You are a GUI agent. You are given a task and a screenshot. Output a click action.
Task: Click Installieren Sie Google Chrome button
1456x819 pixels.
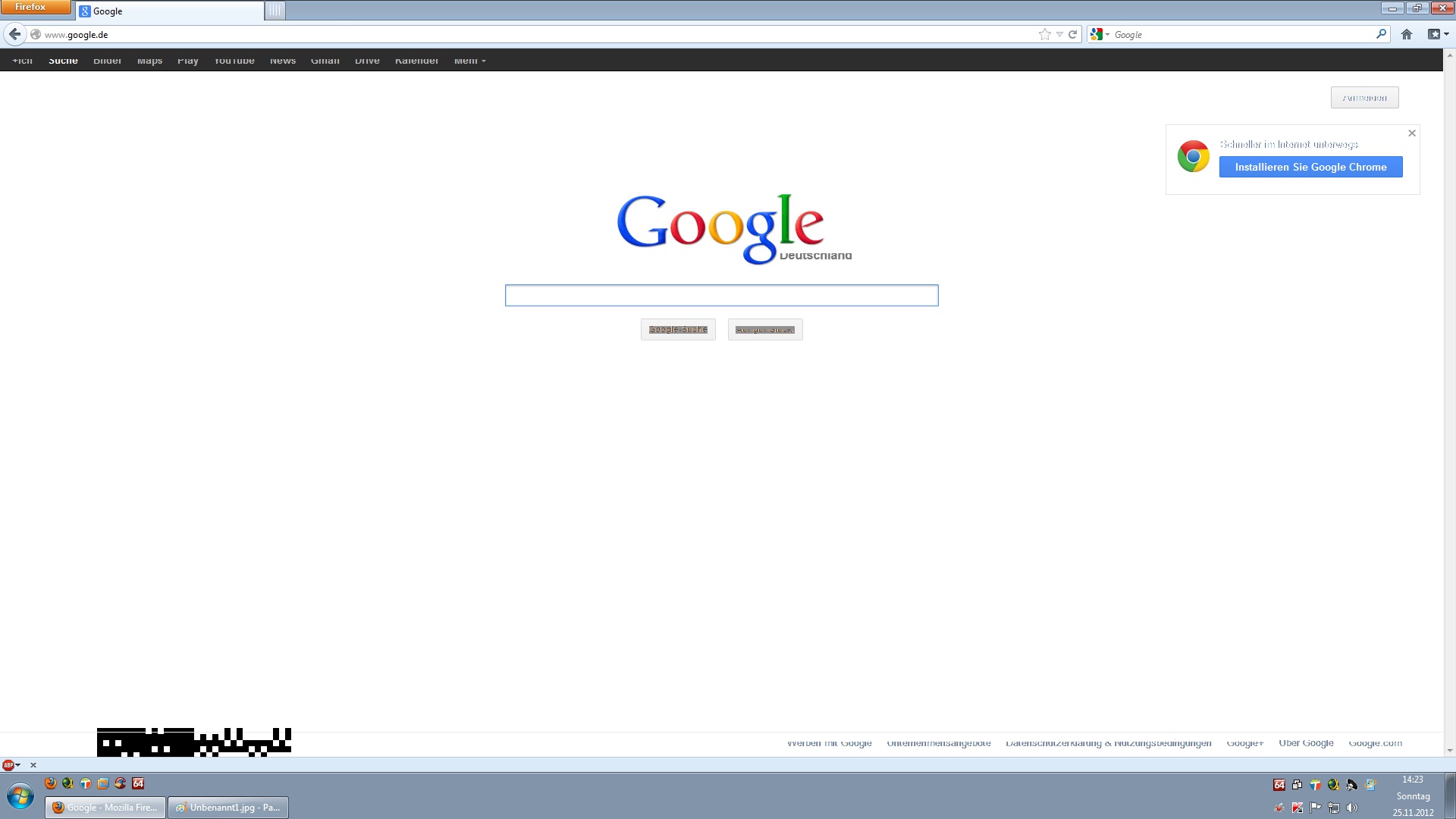click(1310, 167)
